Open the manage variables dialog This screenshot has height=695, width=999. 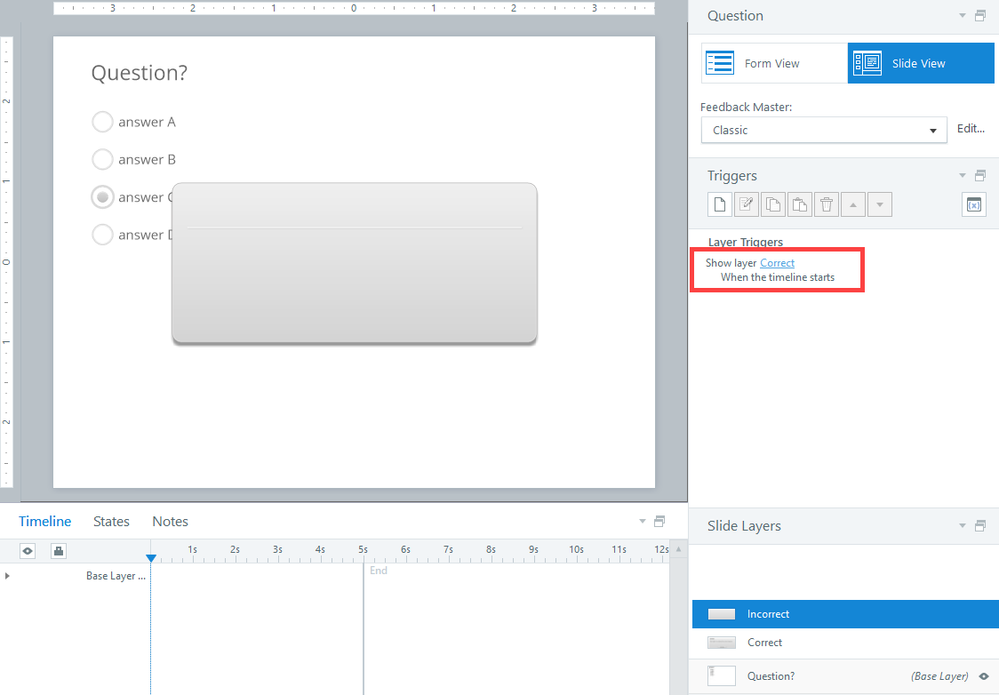tap(974, 204)
